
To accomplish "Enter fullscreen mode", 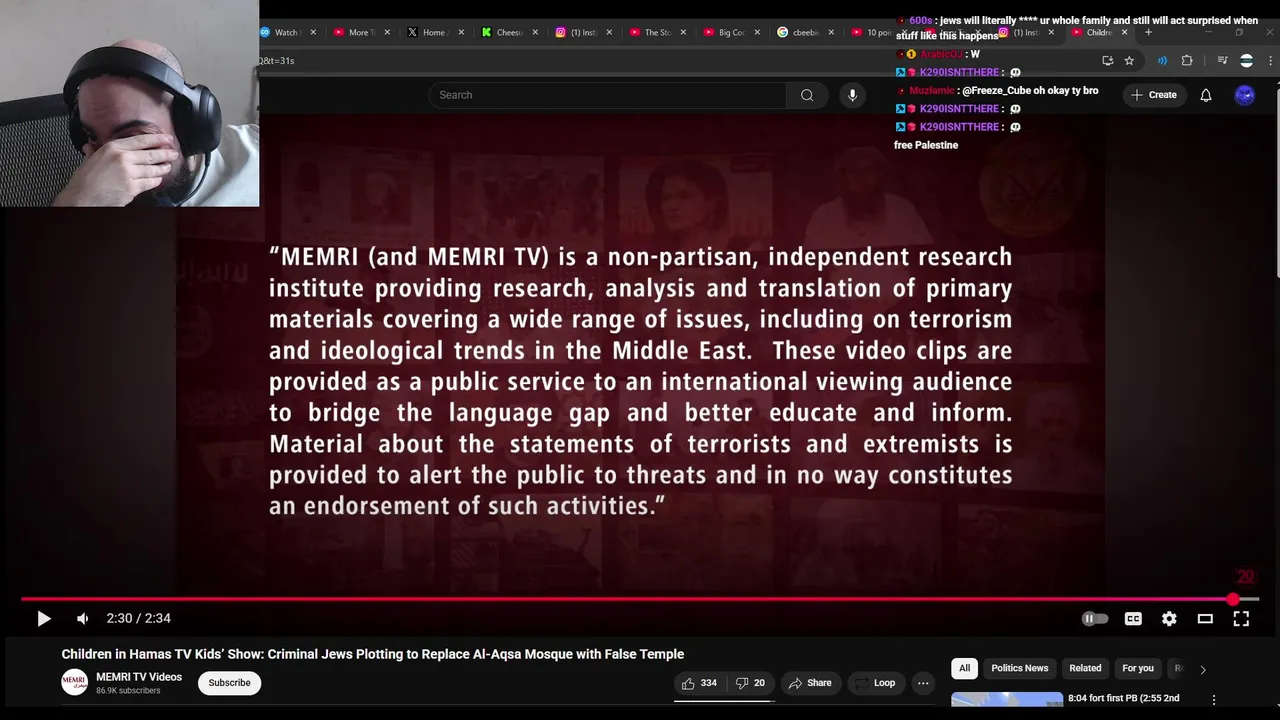I will (1241, 619).
